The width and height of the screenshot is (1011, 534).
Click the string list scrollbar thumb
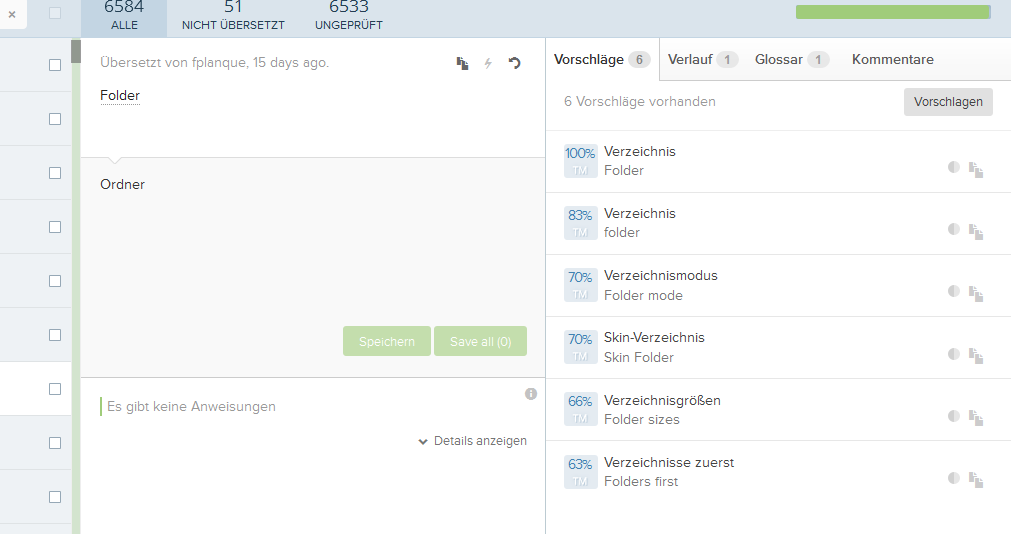pyautogui.click(x=76, y=52)
